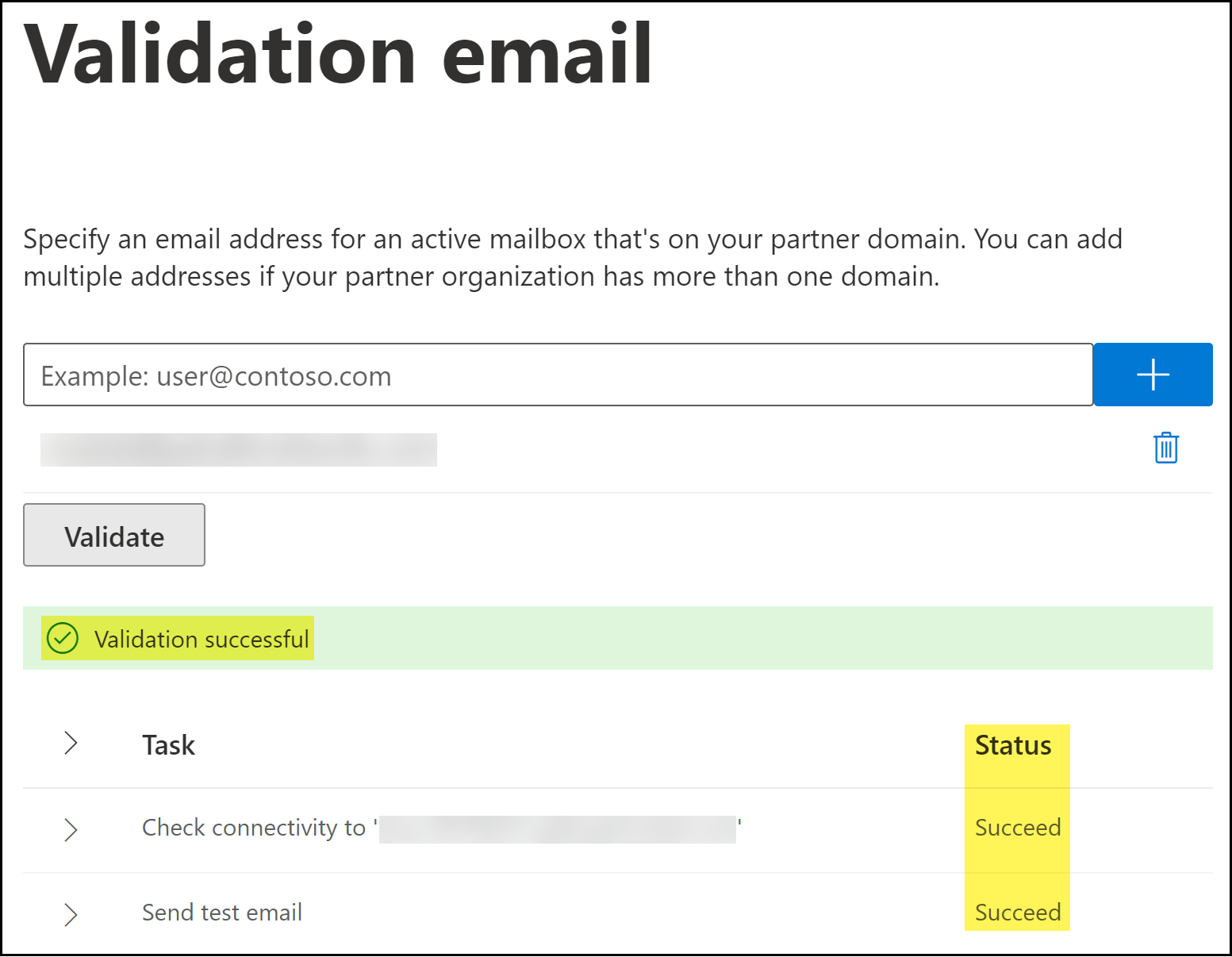The width and height of the screenshot is (1232, 957).
Task: Click empty area of green success banner
Action: 754,638
